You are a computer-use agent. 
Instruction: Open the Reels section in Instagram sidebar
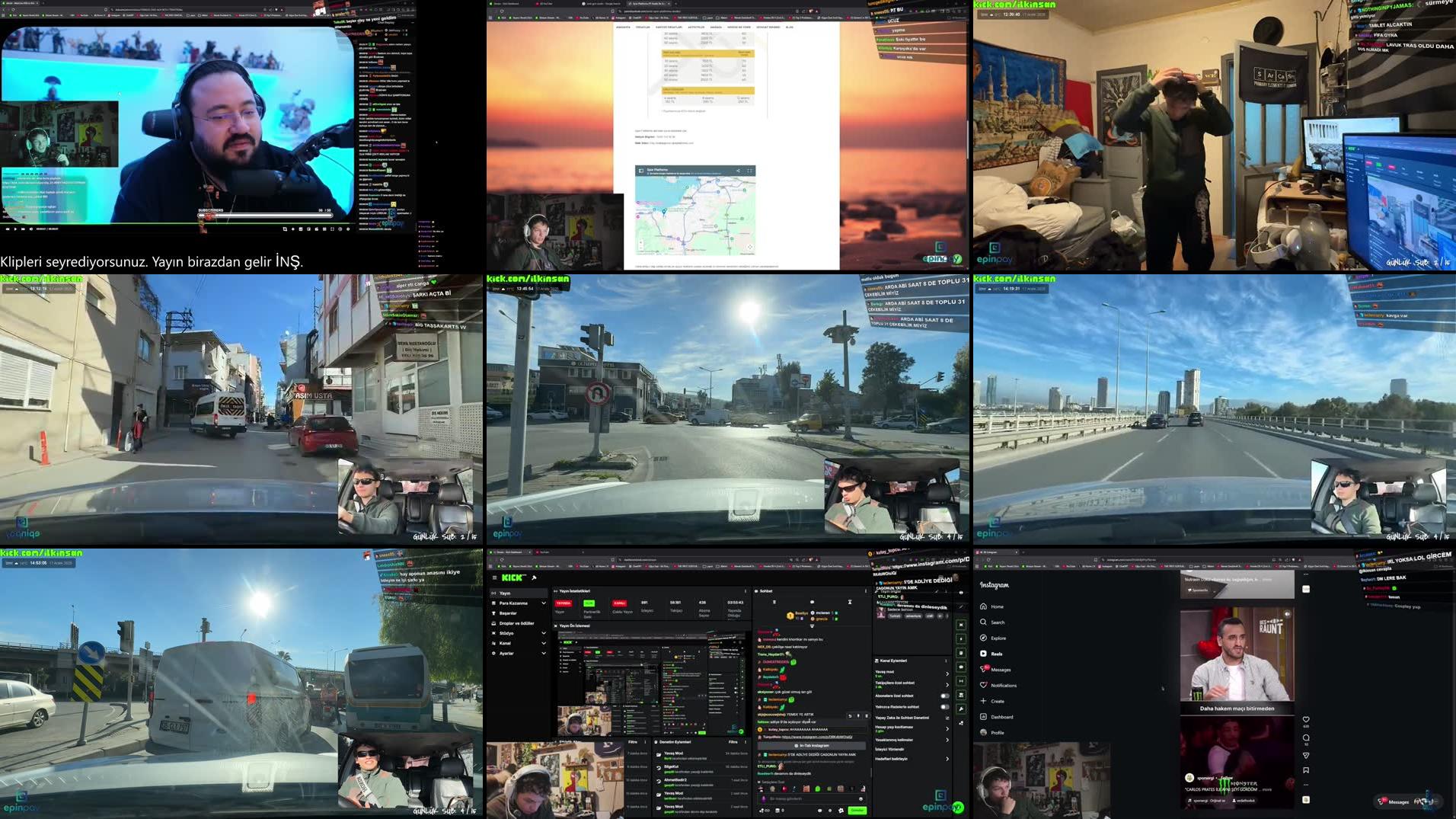tap(997, 654)
